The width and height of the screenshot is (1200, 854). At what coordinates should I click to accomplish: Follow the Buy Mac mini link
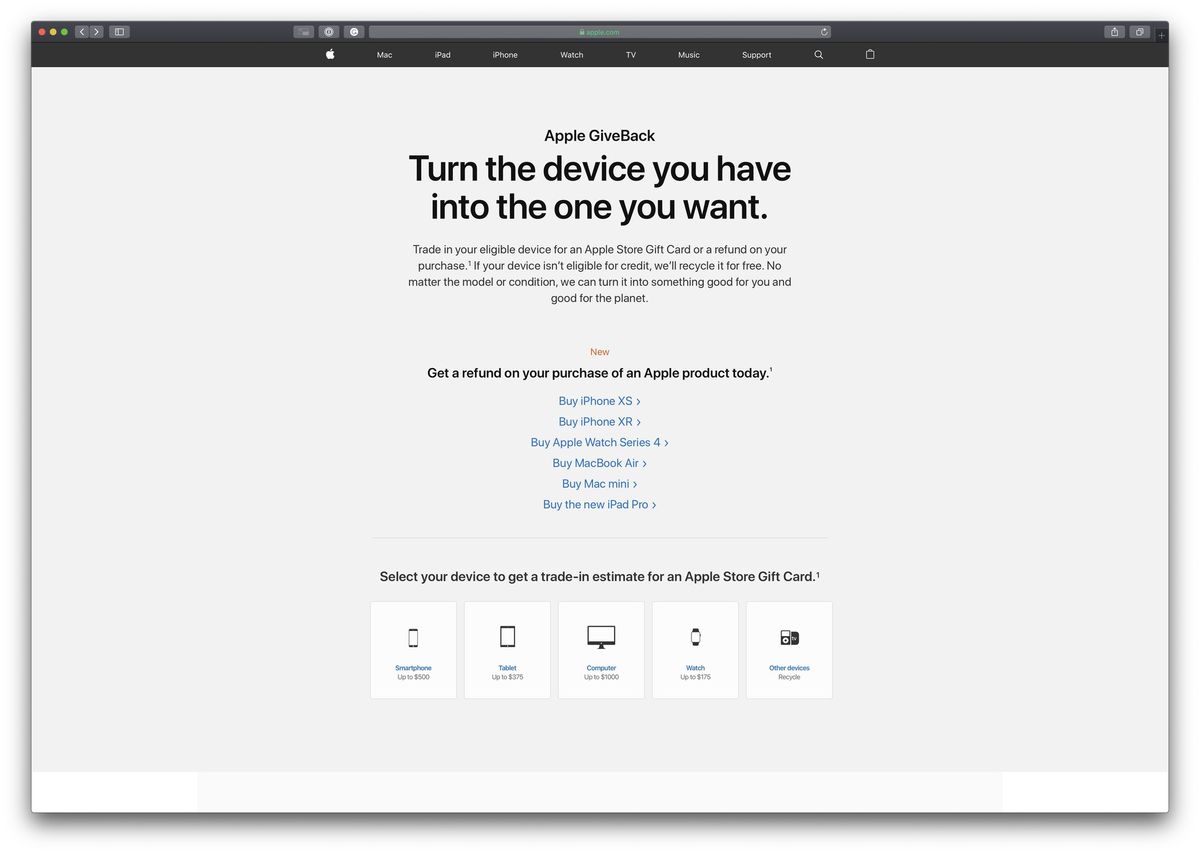[x=599, y=483]
